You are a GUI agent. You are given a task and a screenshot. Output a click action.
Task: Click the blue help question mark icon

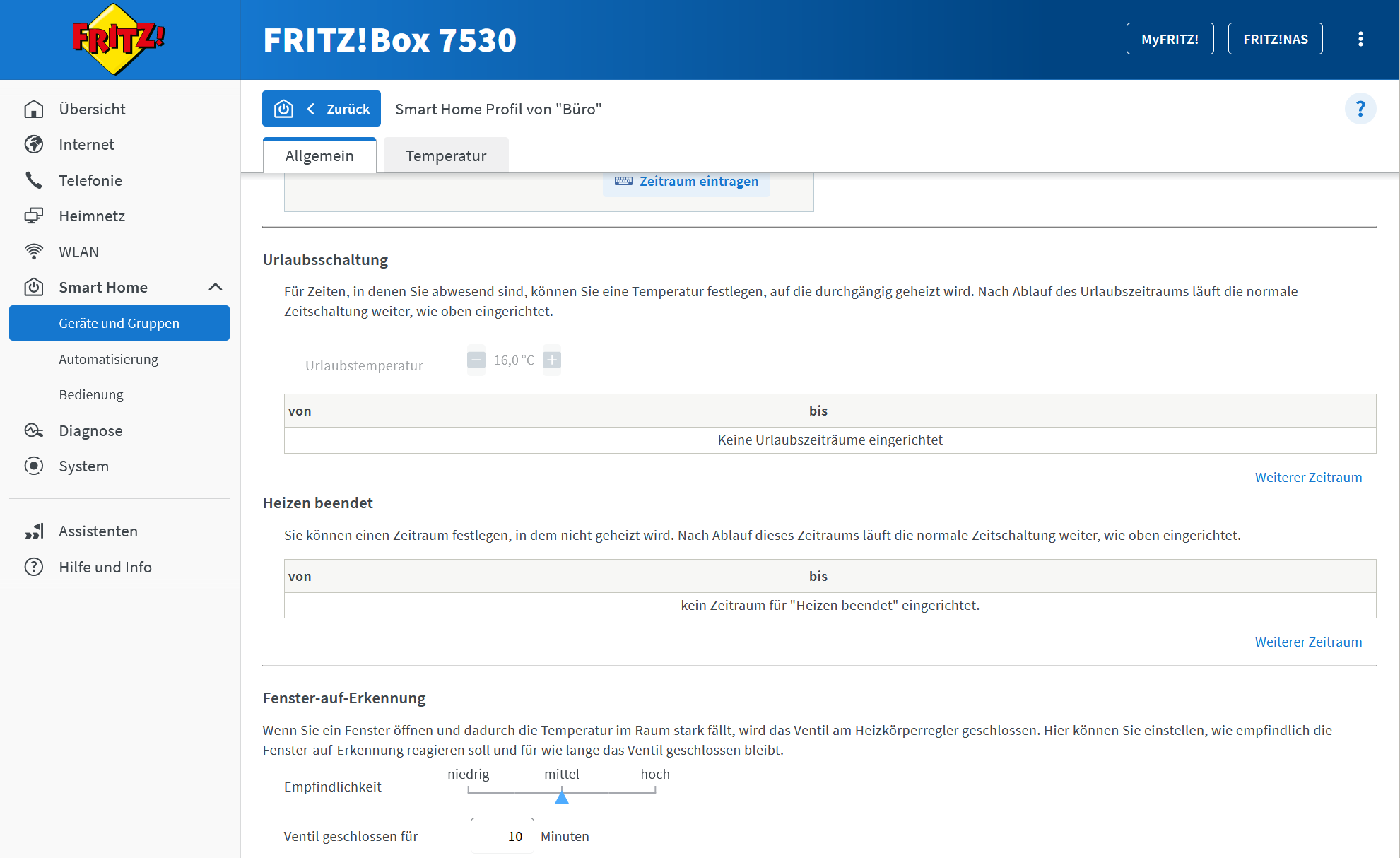point(1360,109)
